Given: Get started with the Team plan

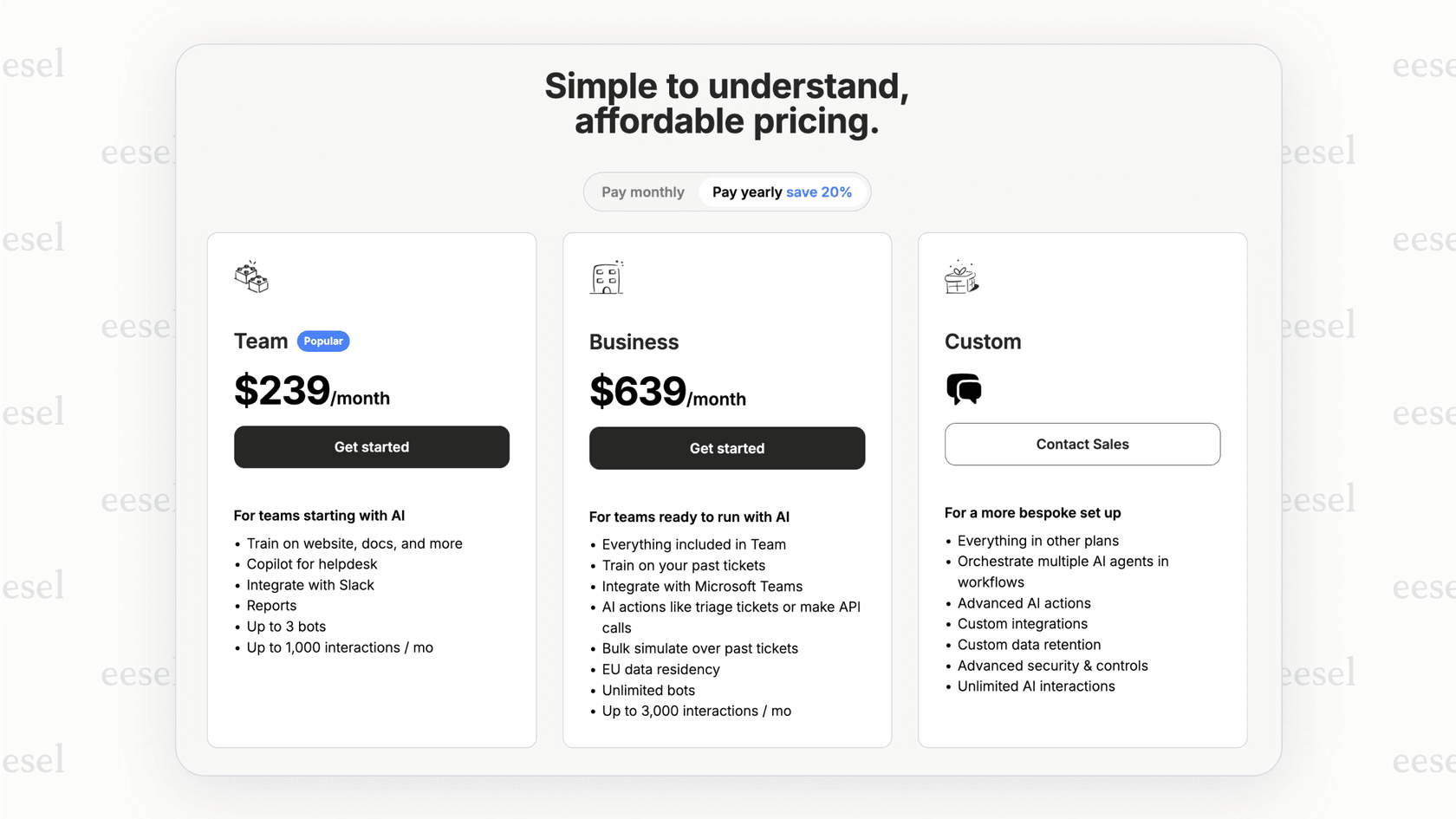Looking at the screenshot, I should pyautogui.click(x=371, y=446).
